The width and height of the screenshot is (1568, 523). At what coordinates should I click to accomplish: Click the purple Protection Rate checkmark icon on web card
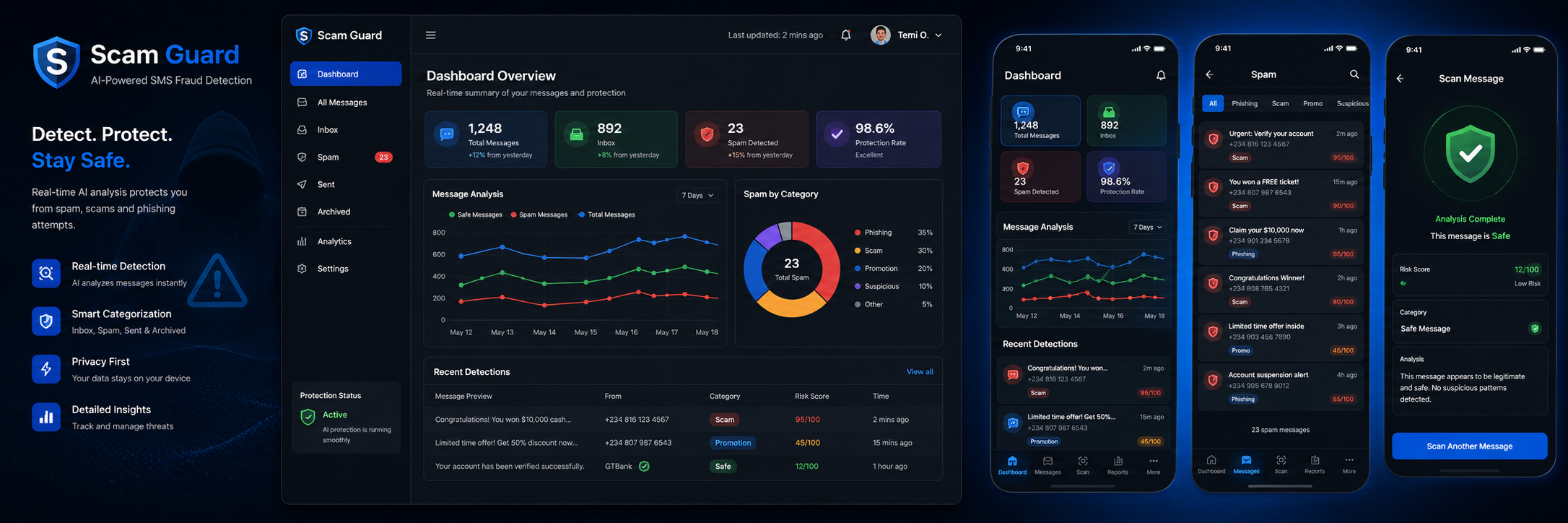[837, 134]
